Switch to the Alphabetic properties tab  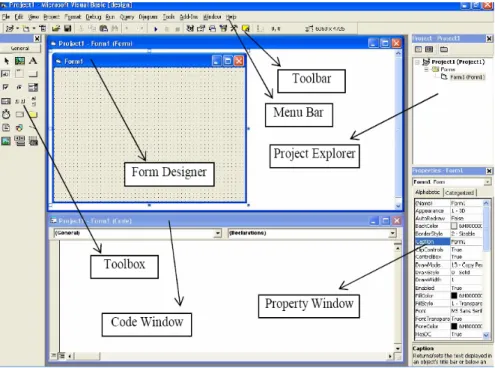point(428,192)
